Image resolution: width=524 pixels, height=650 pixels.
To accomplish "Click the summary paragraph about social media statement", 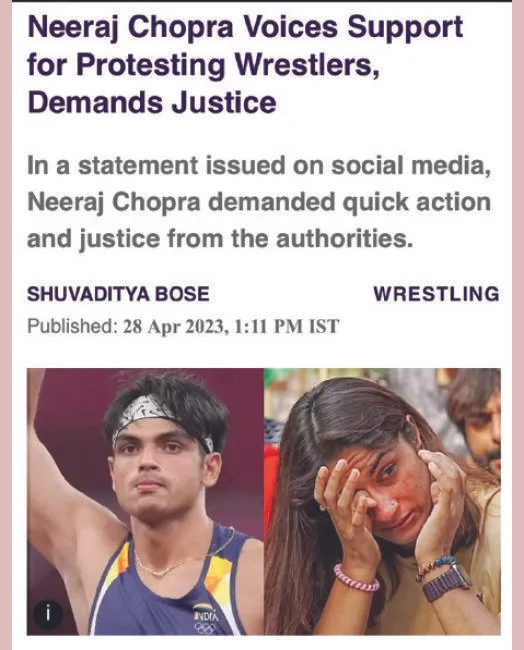I will click(259, 202).
